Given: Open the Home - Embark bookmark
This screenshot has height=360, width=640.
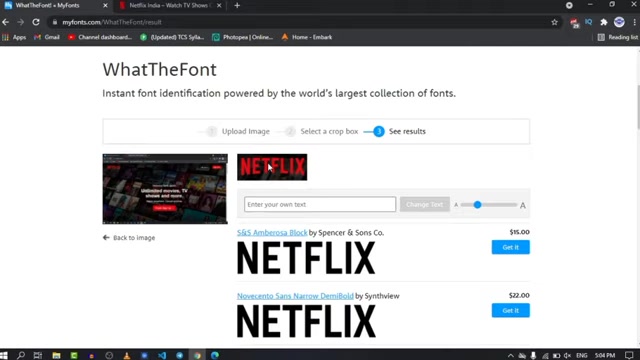Looking at the screenshot, I should [307, 37].
